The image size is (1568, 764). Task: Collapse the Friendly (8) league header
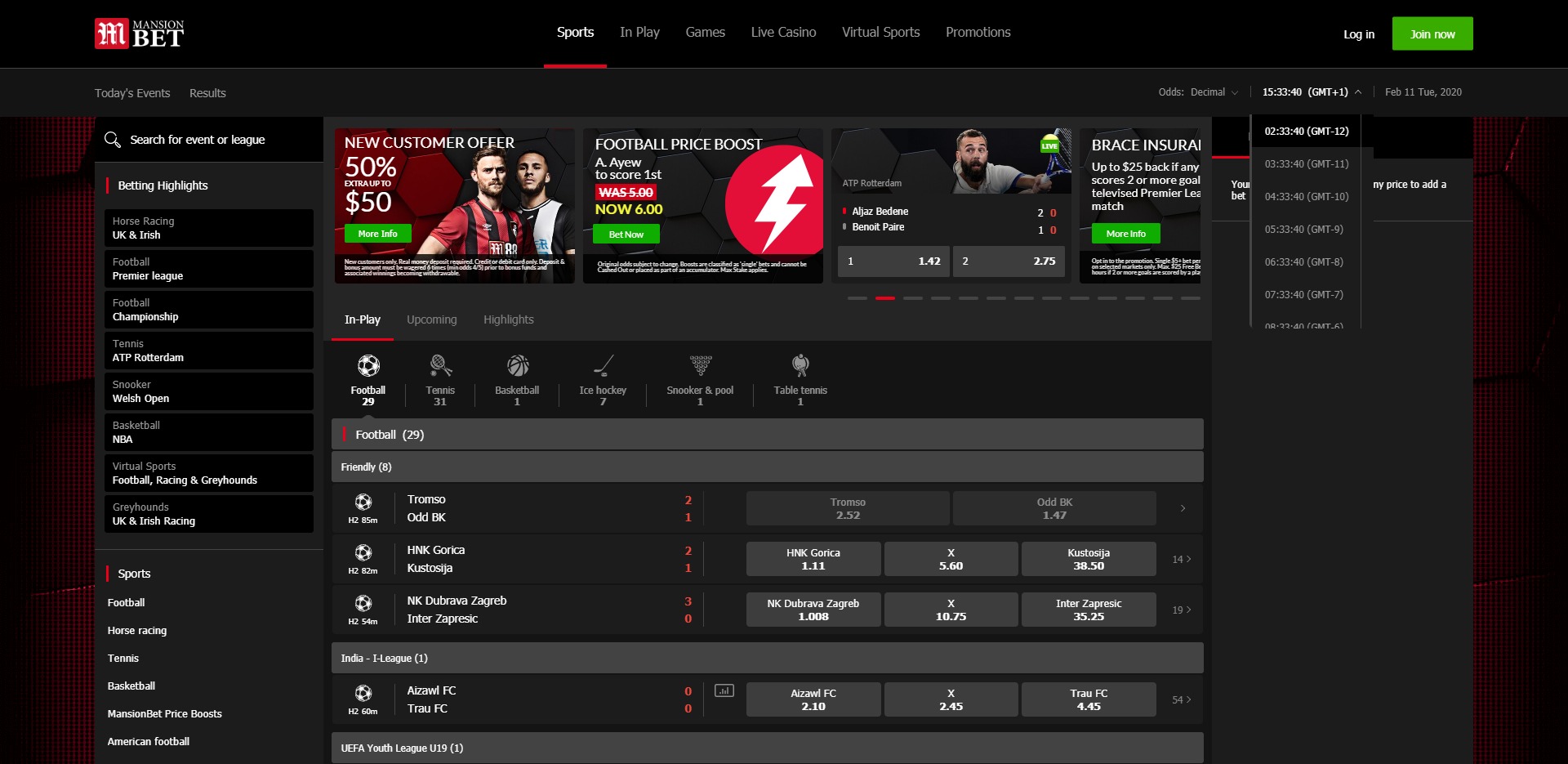pyautogui.click(x=768, y=467)
